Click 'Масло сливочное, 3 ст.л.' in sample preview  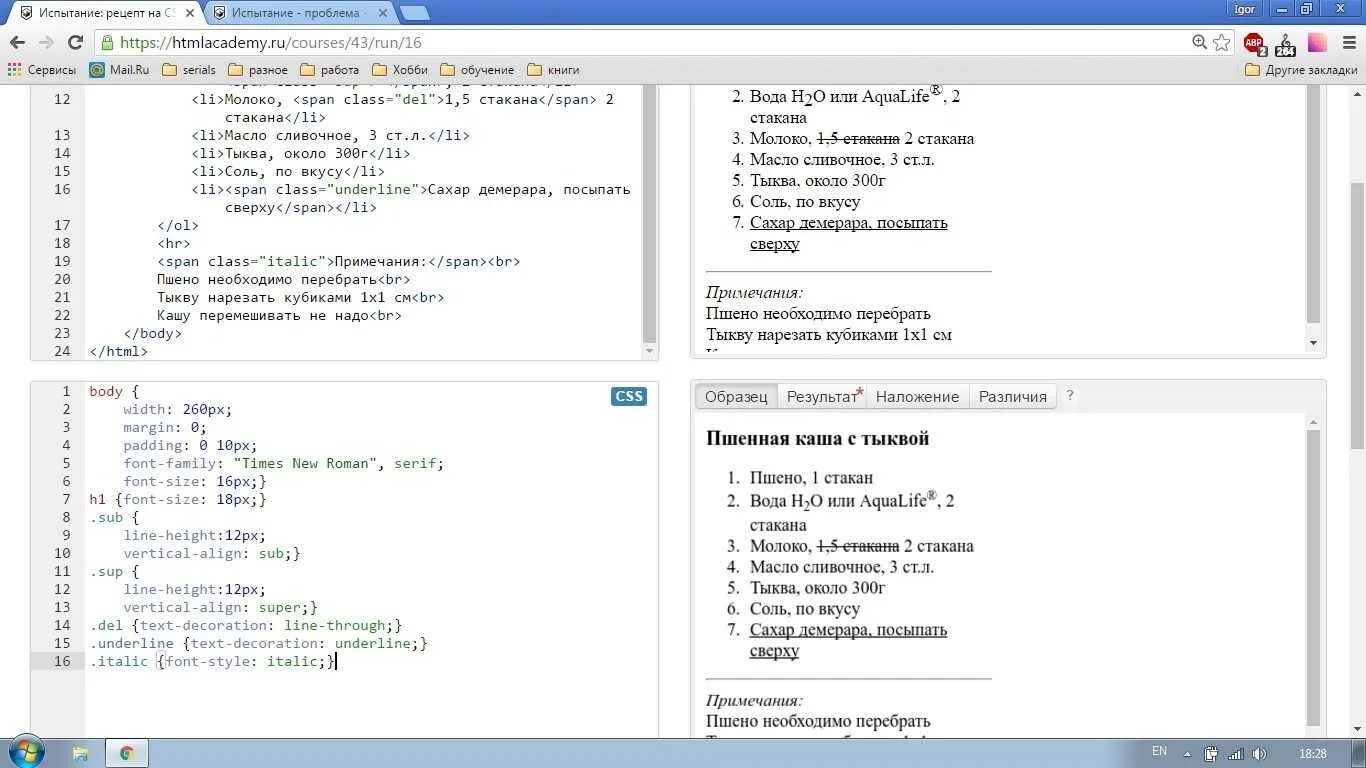point(842,567)
